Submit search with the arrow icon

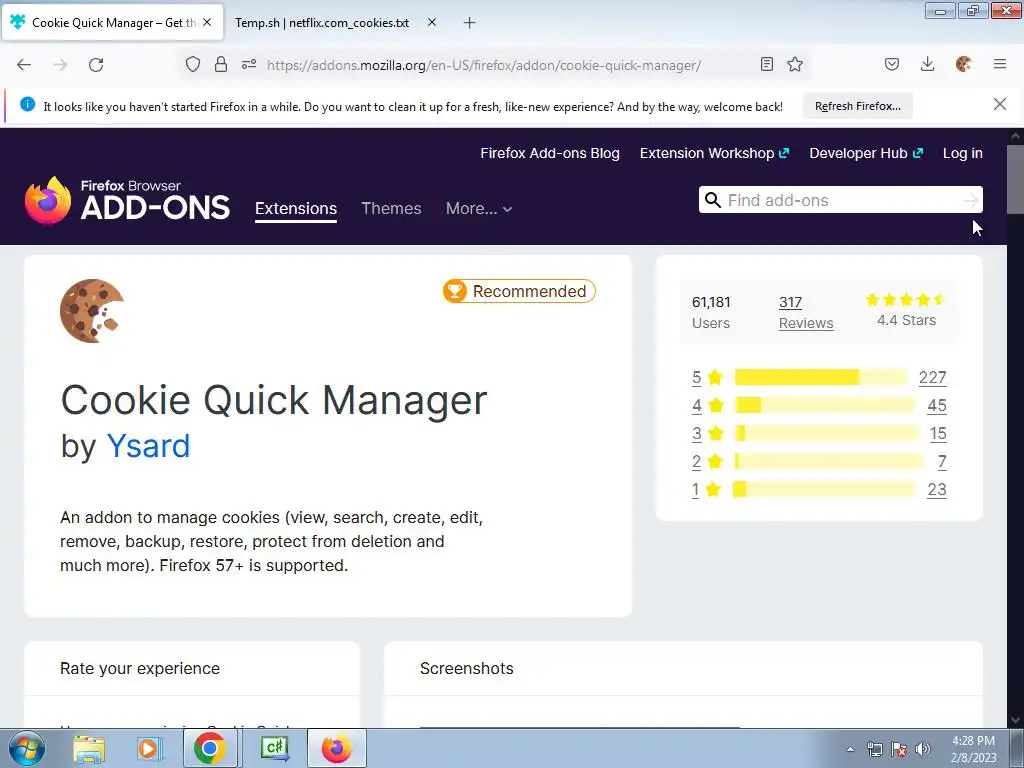[971, 200]
